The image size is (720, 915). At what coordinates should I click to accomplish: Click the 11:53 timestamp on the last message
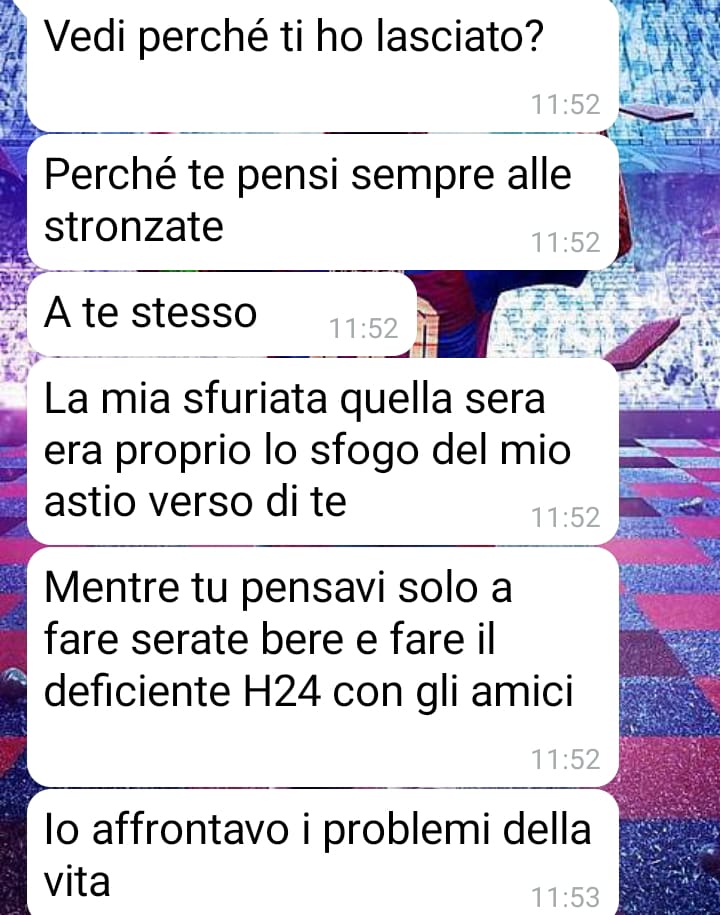[x=565, y=897]
